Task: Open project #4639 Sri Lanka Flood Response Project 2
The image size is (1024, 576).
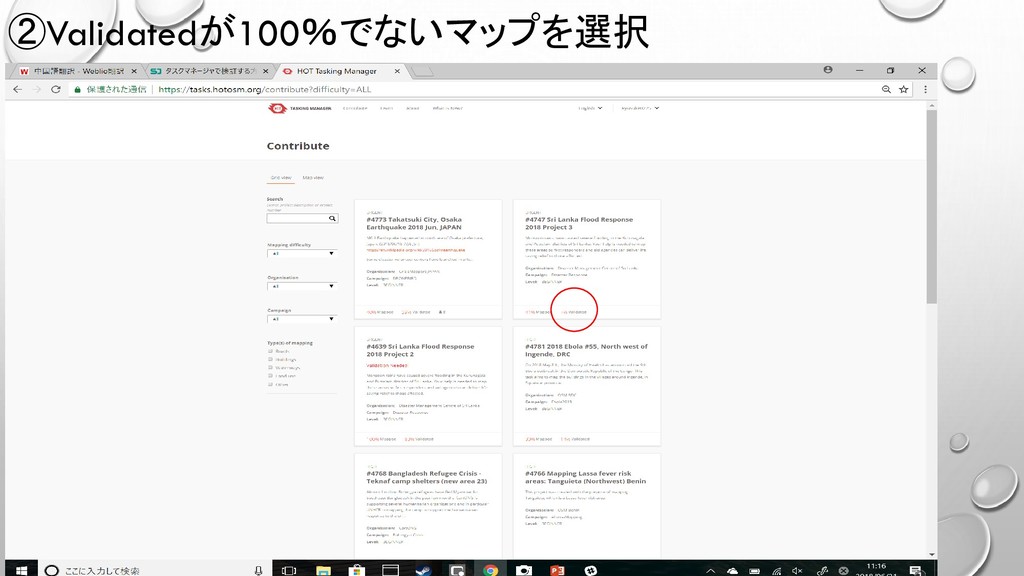Action: click(x=420, y=350)
